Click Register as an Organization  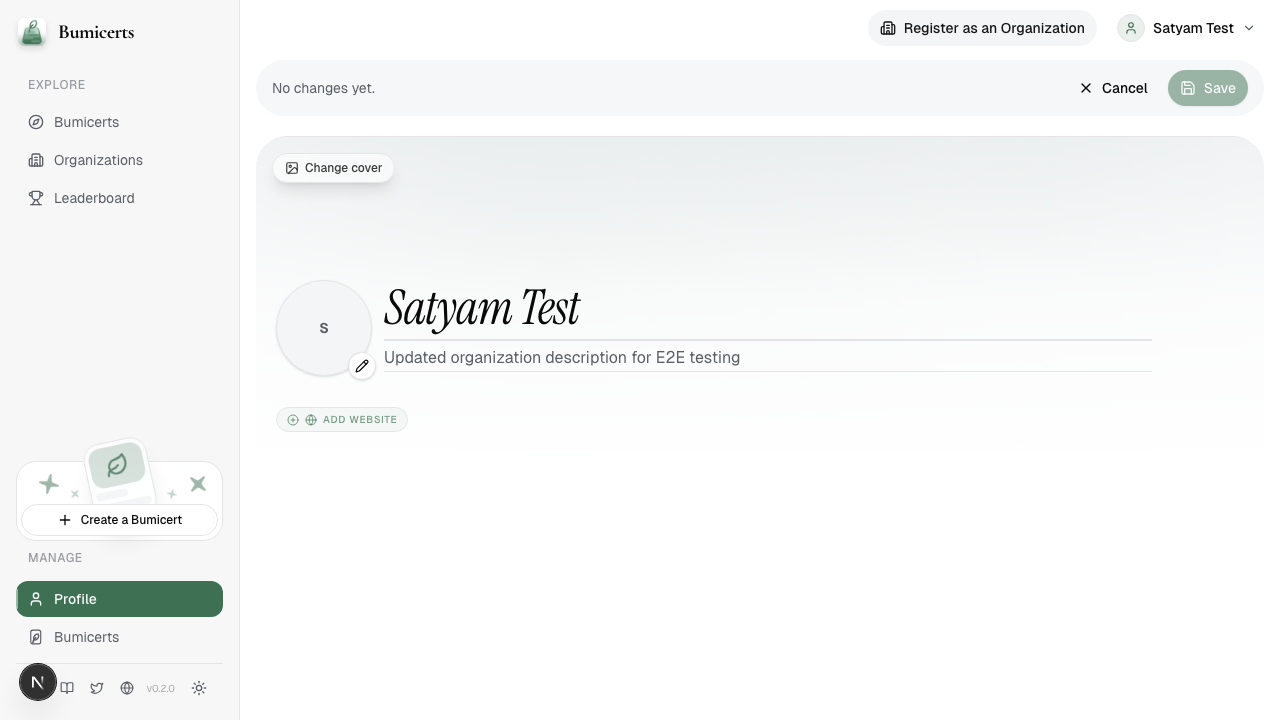coord(982,28)
